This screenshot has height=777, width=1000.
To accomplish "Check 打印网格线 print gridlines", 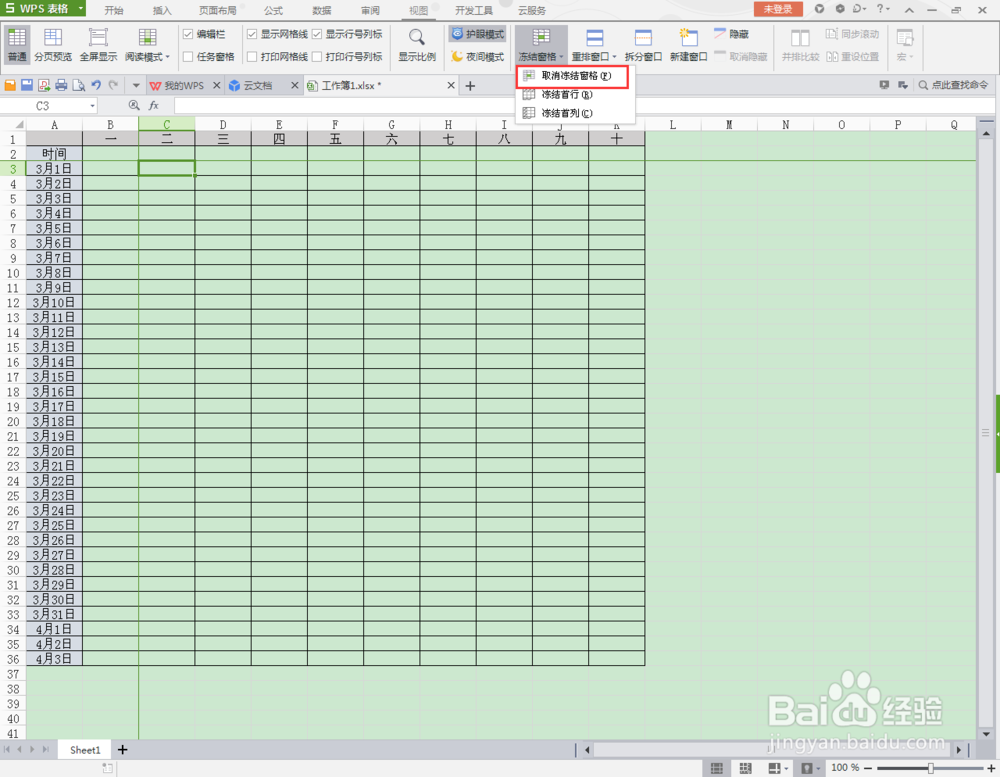I will coord(252,57).
